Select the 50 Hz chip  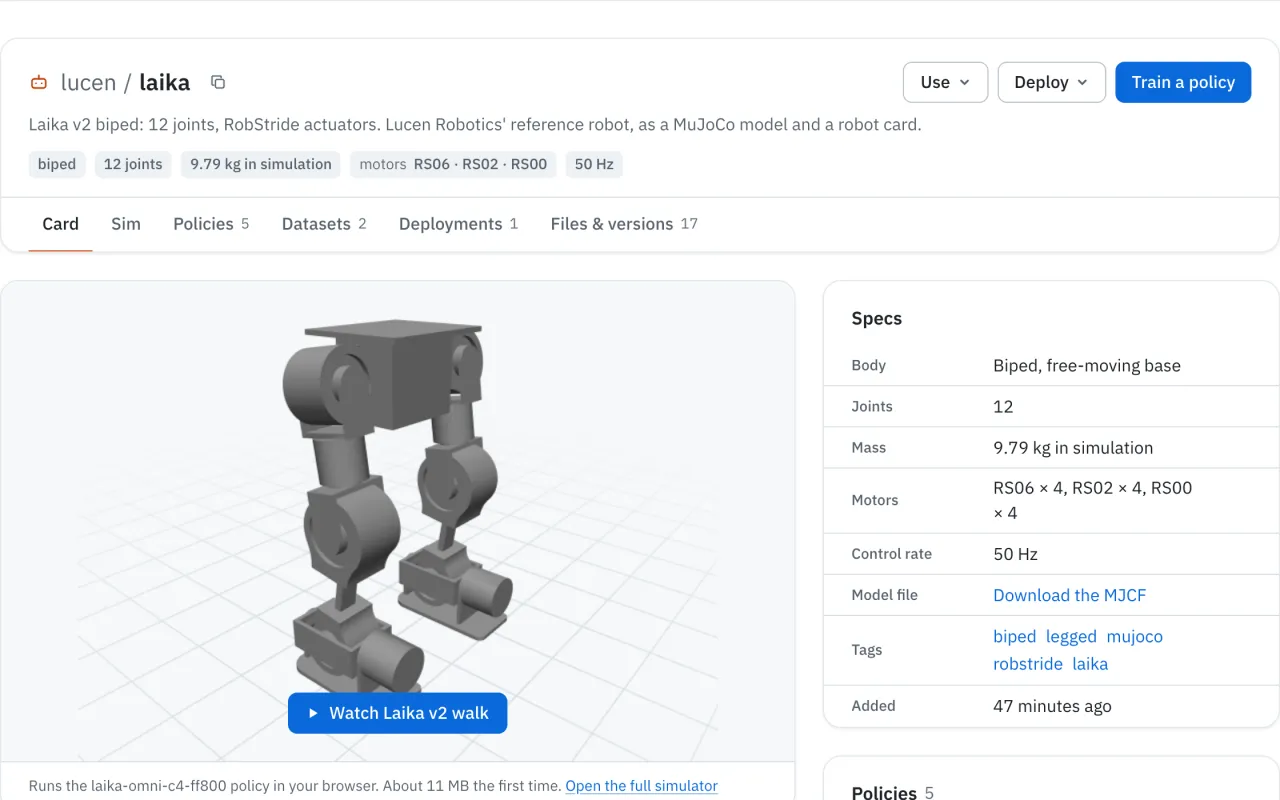click(x=594, y=164)
